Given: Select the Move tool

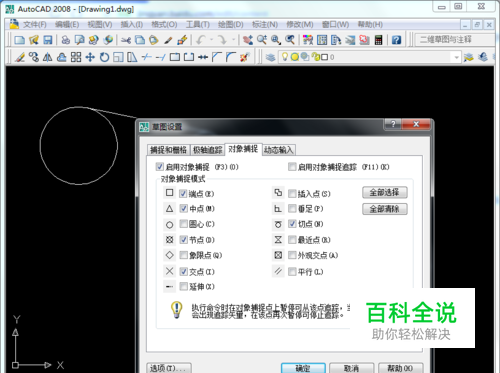Looking at the screenshot, I should [90, 57].
